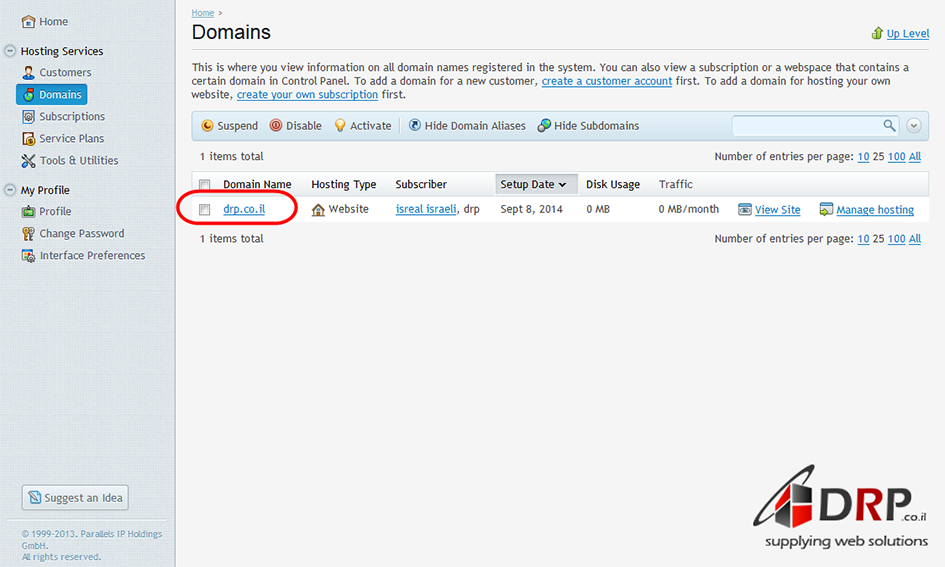Toggle the select-all checkbox in header

[205, 185]
